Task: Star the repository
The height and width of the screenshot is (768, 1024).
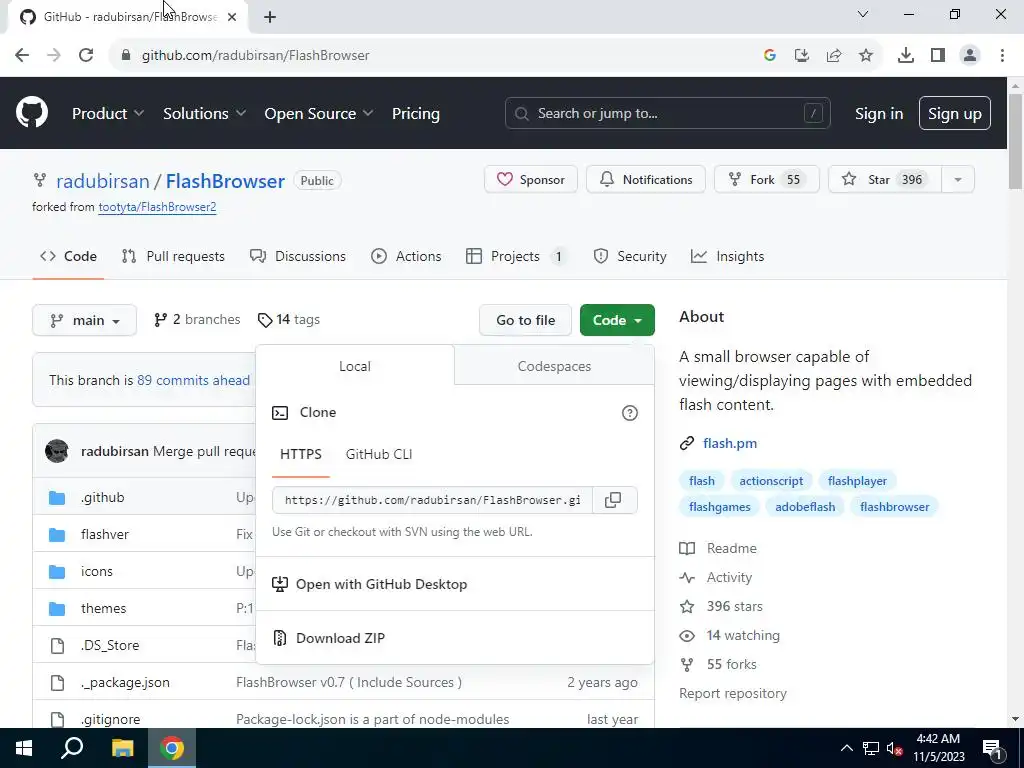Action: click(885, 180)
